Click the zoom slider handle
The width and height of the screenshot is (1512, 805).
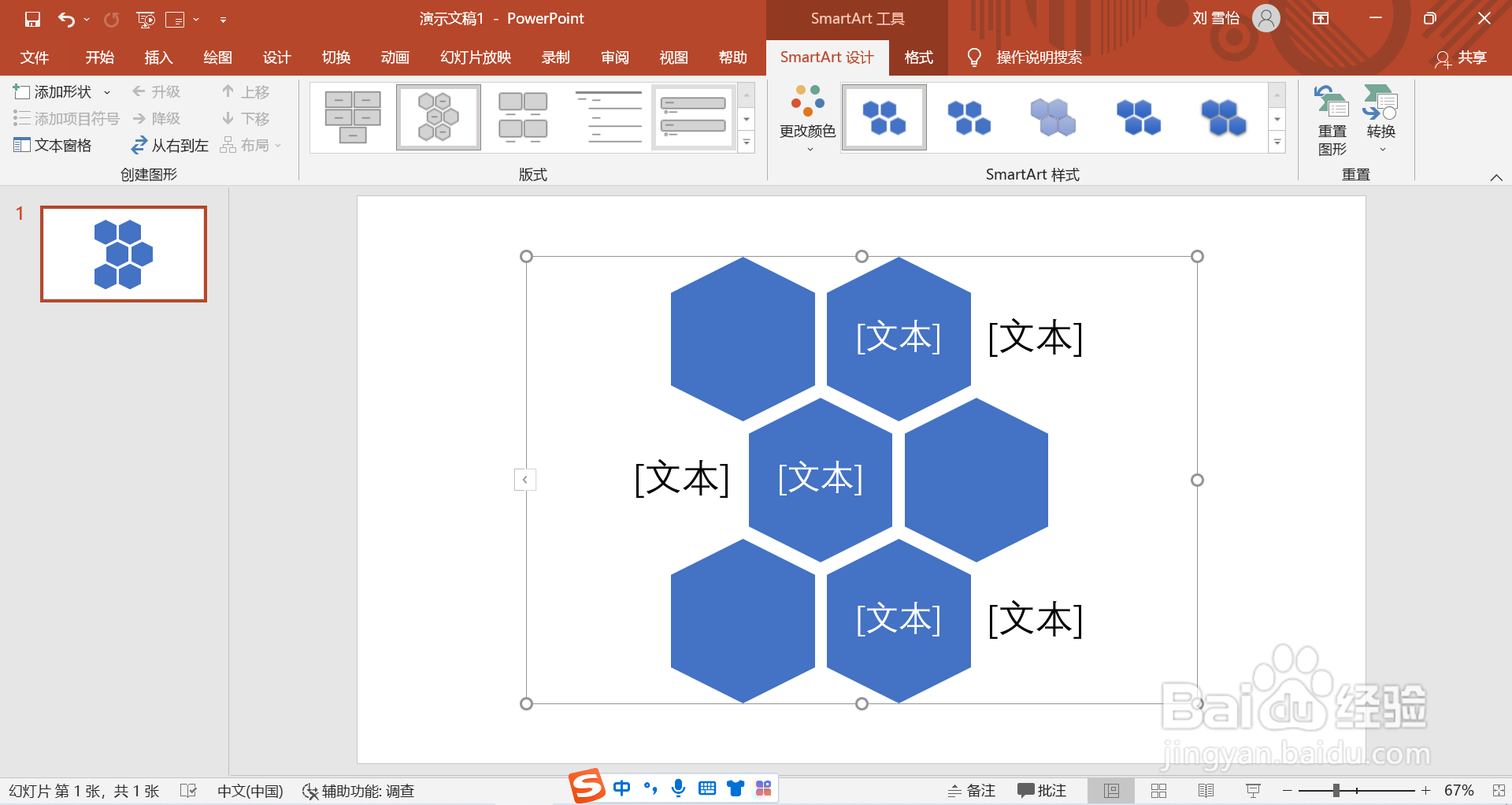pos(1336,791)
